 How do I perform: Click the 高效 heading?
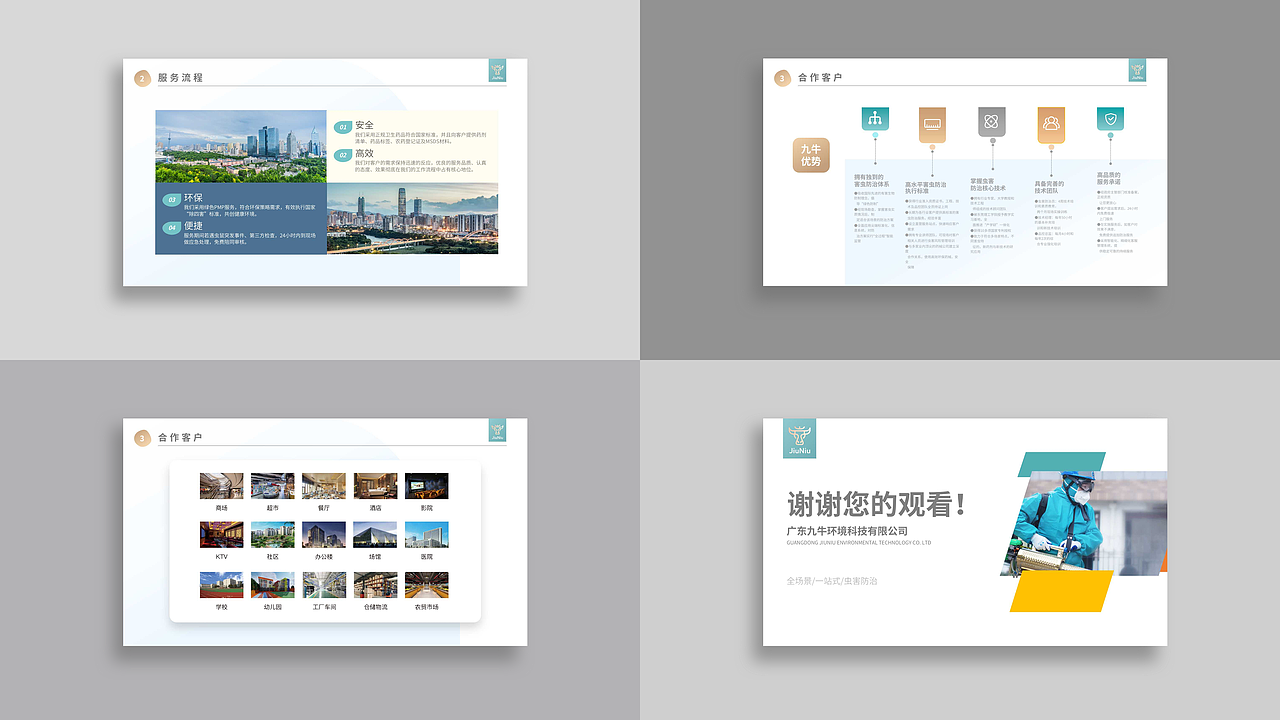[364, 153]
